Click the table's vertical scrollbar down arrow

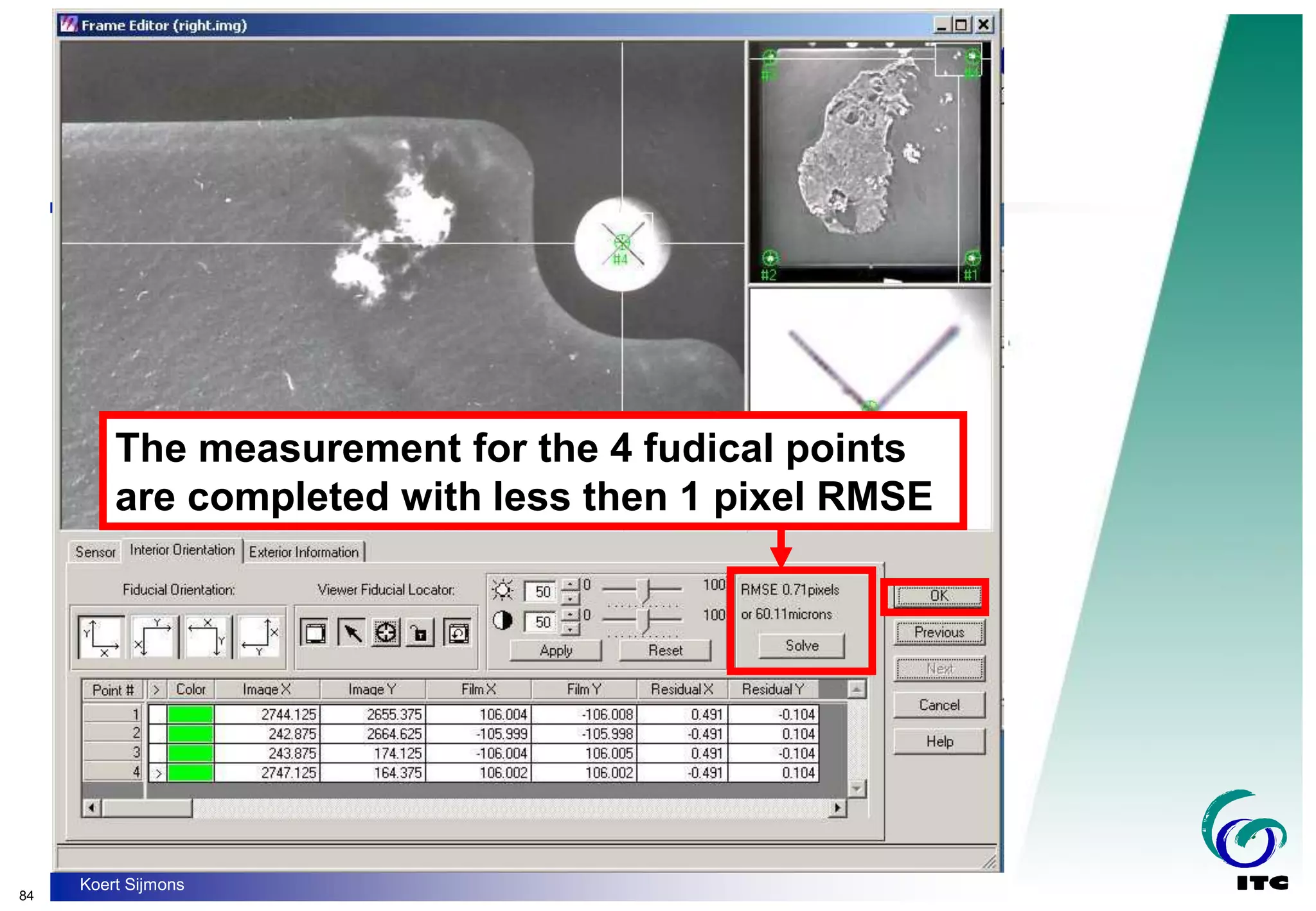tap(856, 788)
